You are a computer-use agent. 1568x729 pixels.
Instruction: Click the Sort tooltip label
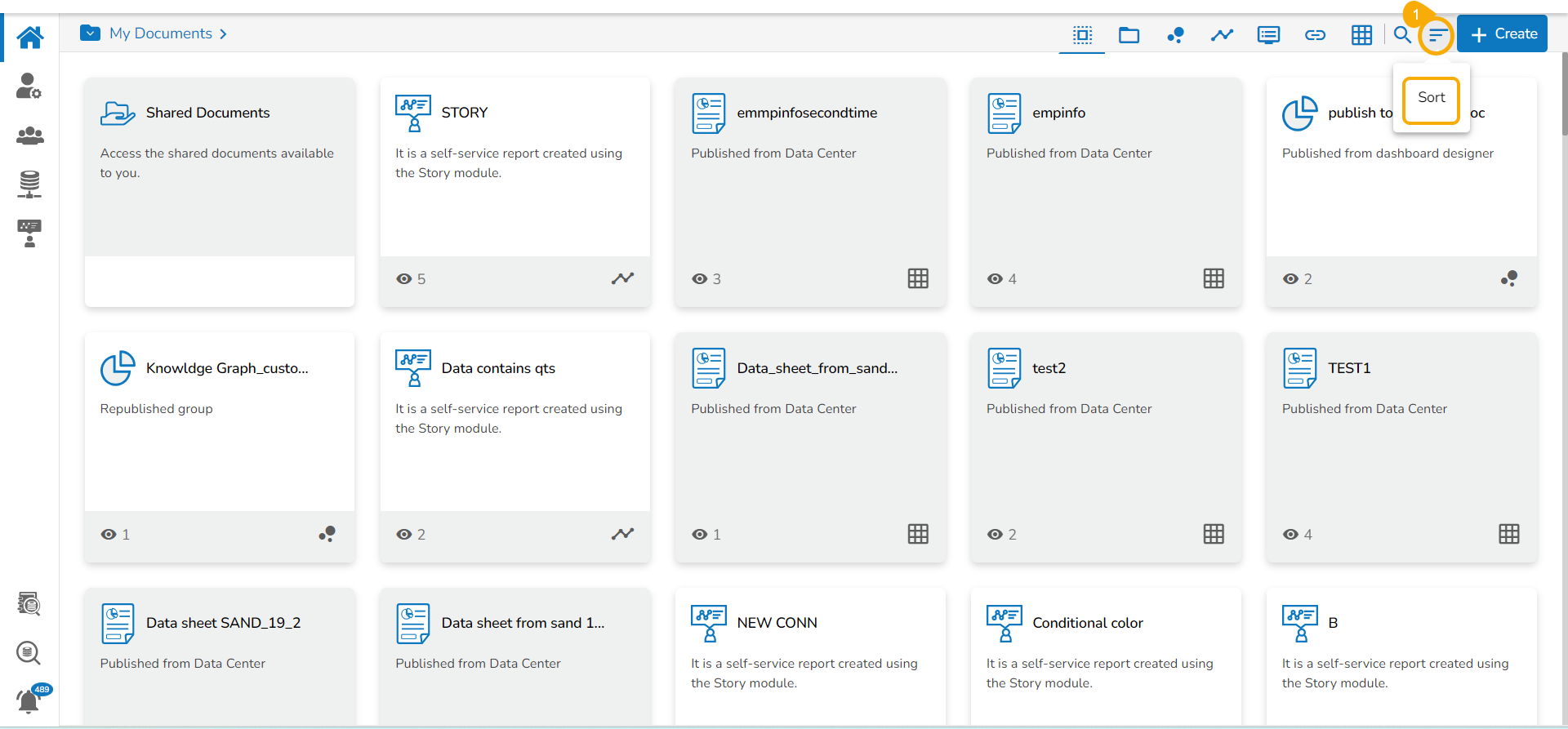1431,98
